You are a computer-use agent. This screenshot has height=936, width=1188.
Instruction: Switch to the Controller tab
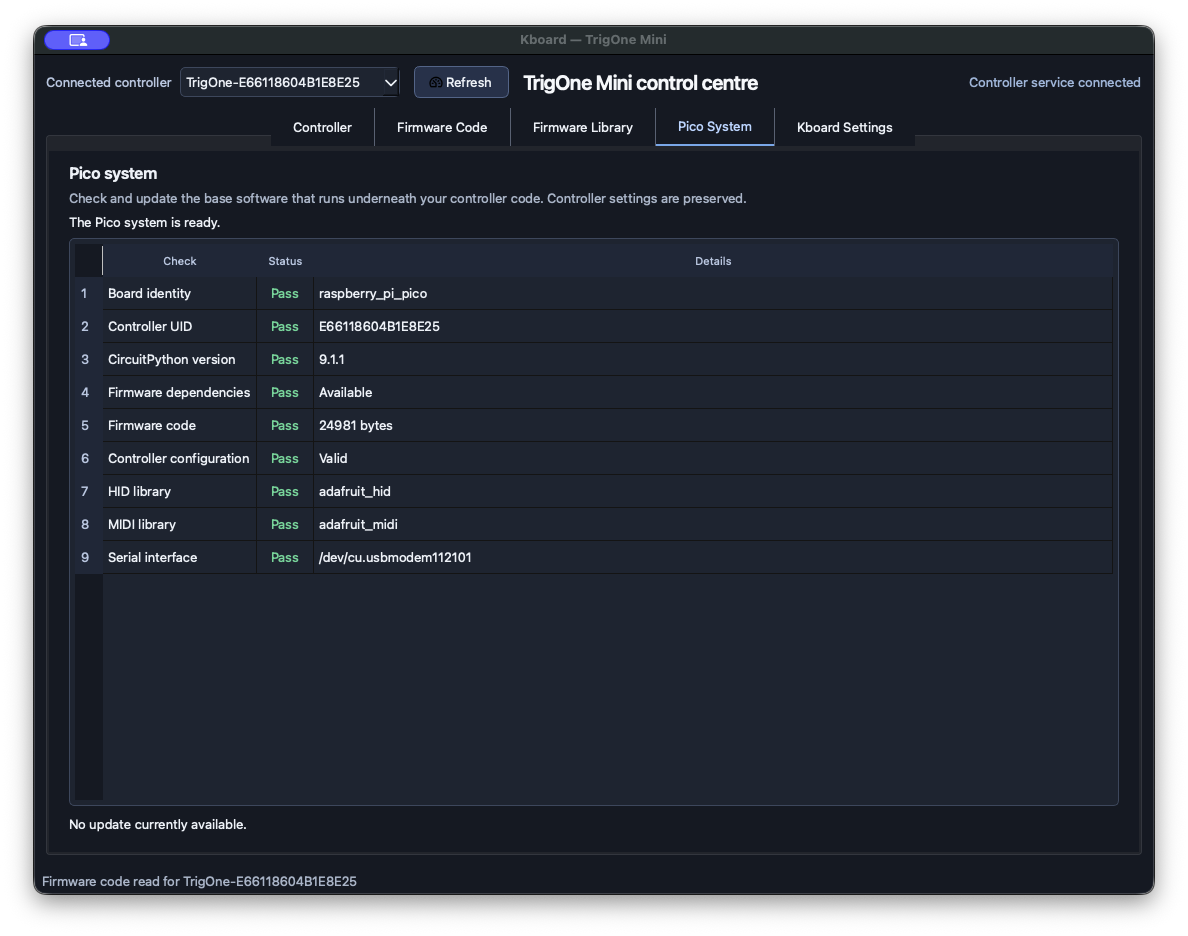322,127
